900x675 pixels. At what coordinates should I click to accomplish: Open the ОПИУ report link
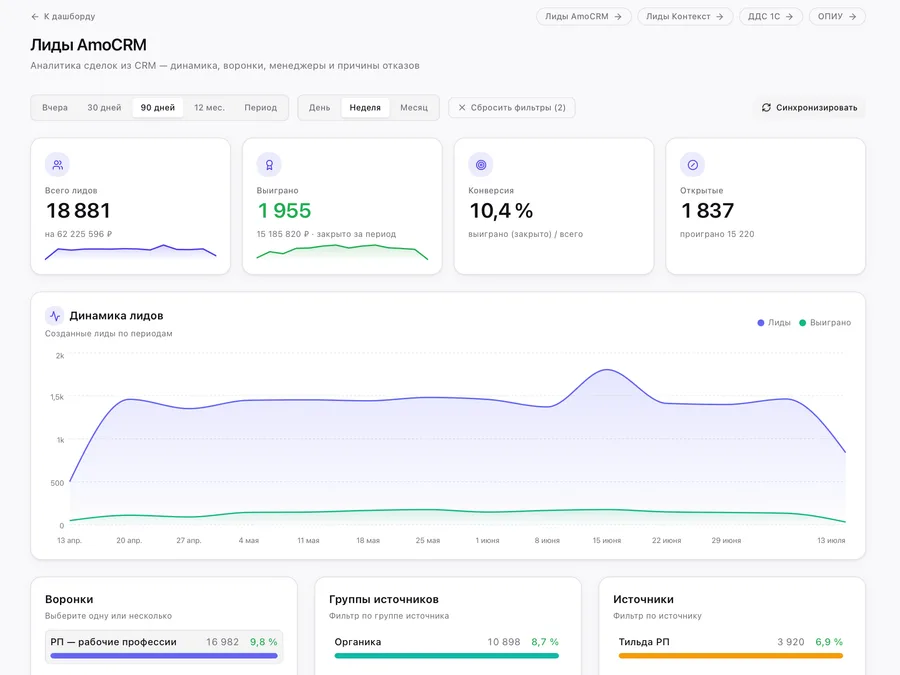[837, 17]
